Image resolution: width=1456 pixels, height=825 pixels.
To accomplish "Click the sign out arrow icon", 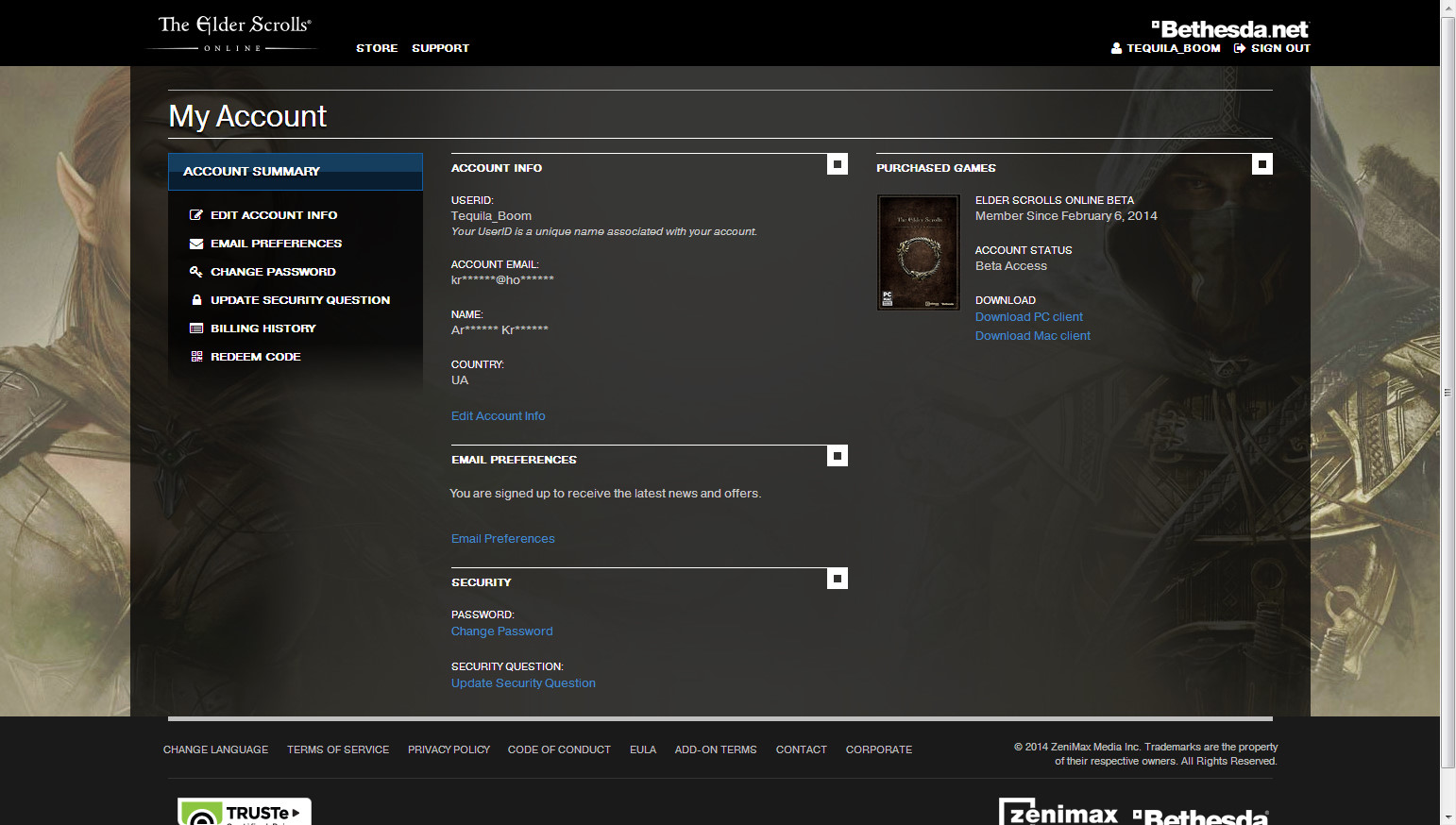I will (x=1240, y=48).
